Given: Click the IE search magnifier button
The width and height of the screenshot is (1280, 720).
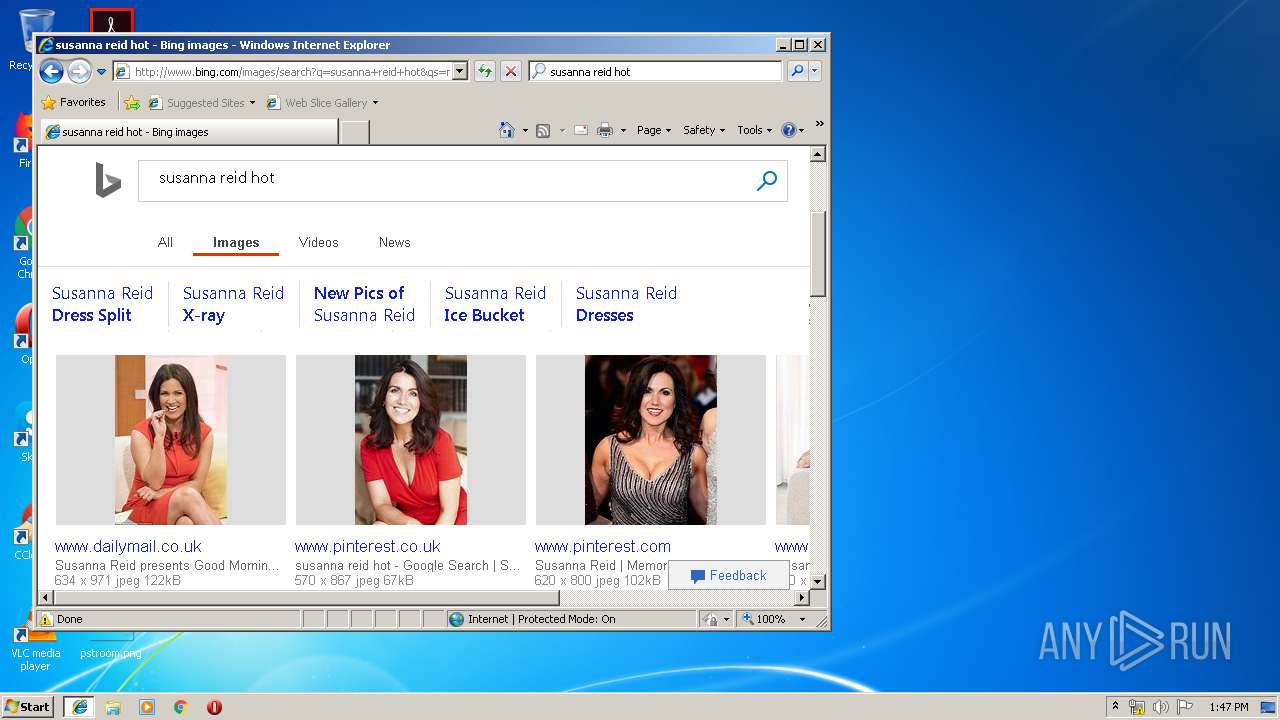Looking at the screenshot, I should (797, 71).
